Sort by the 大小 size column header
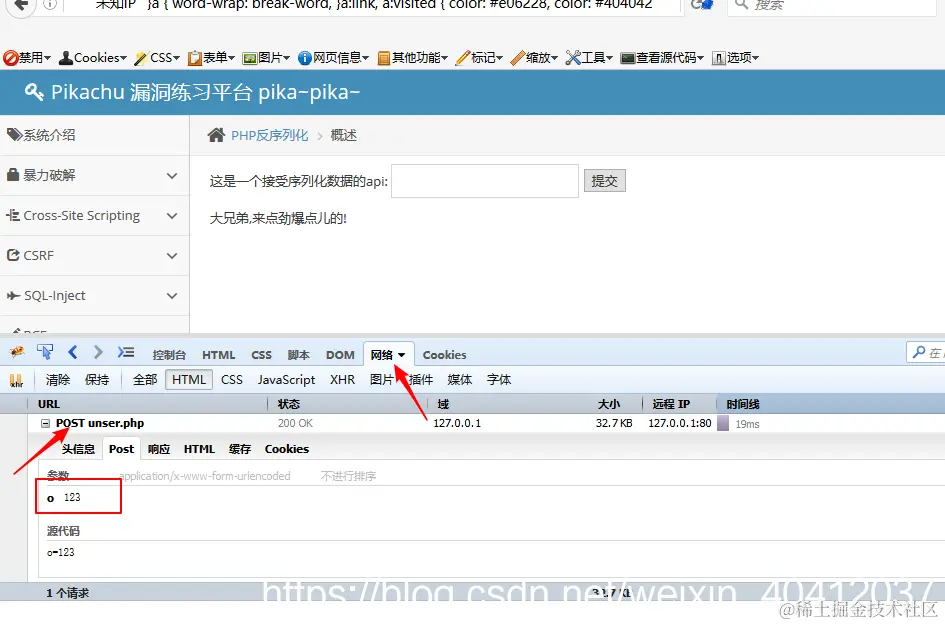Screen dimensions: 945x626 click(609, 404)
